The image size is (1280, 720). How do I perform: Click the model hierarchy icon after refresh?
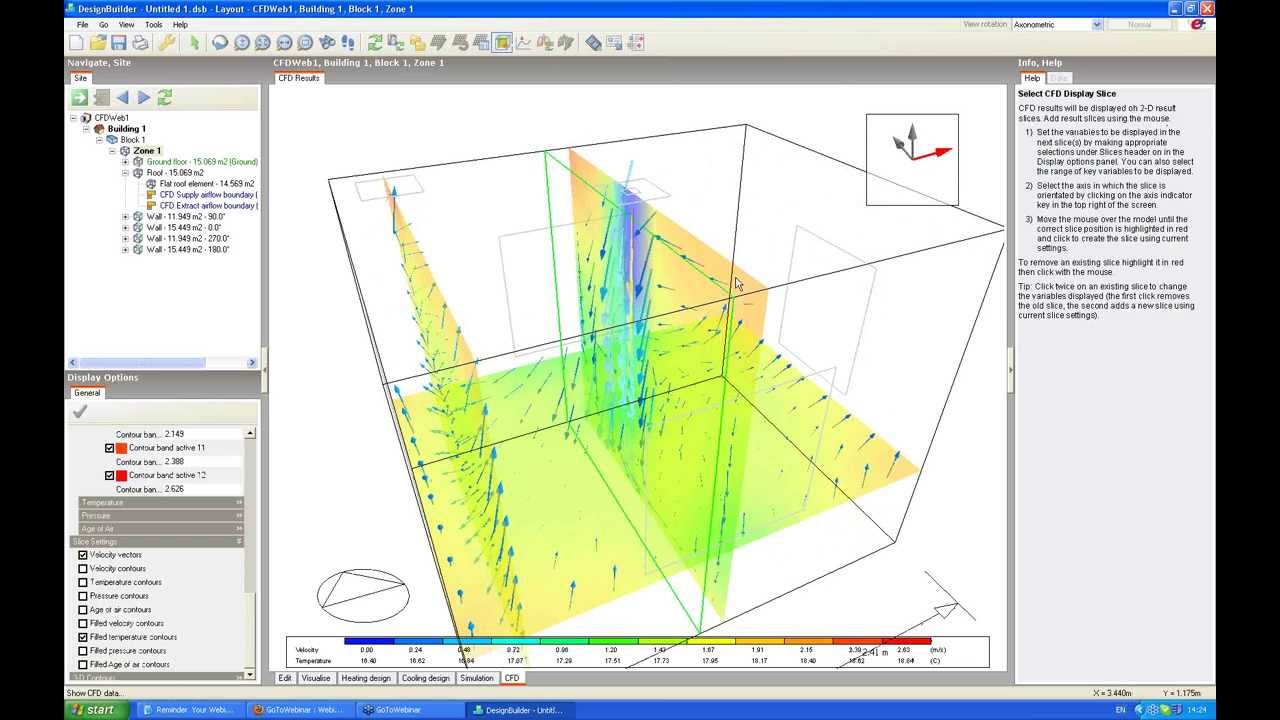click(396, 43)
